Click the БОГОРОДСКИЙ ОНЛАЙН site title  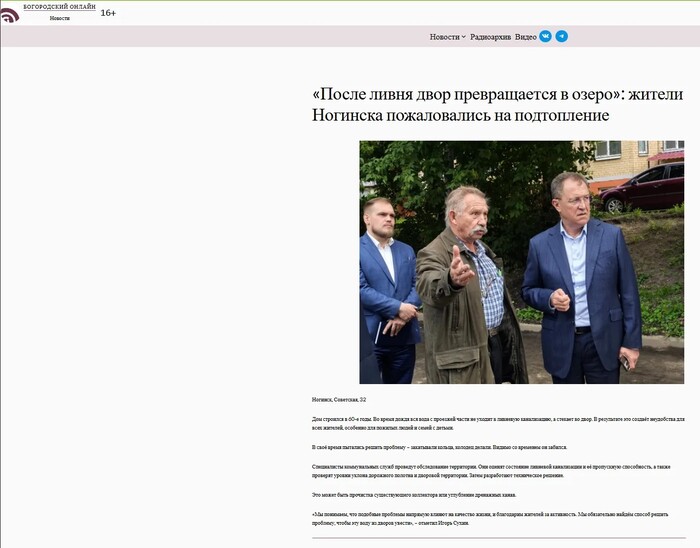59,7
